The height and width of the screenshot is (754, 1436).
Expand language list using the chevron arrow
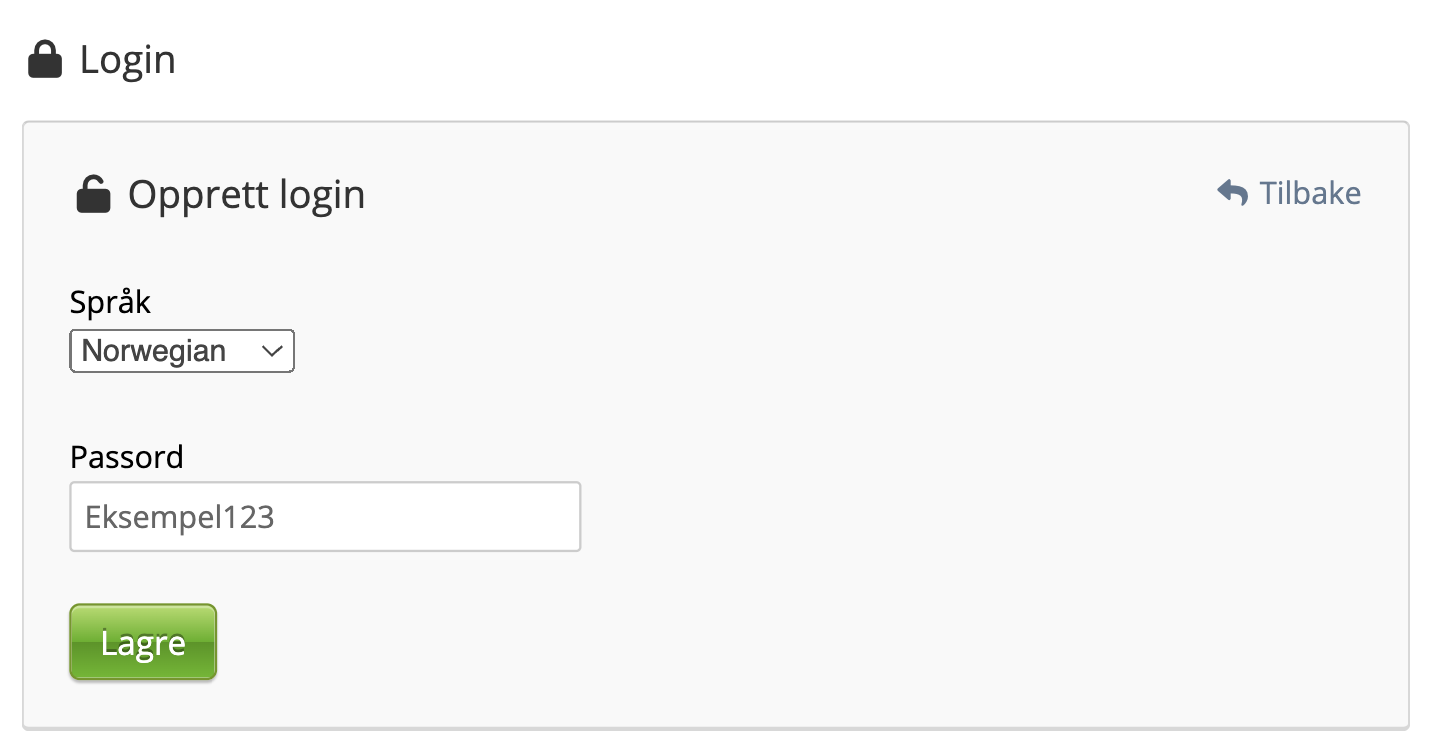271,351
